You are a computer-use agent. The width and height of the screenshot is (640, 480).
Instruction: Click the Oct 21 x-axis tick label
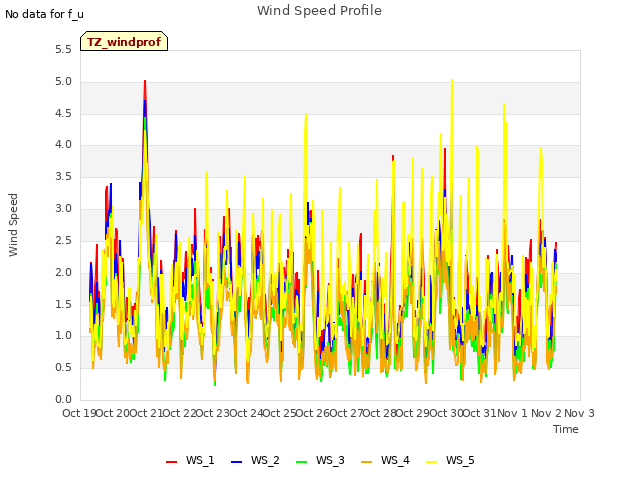tap(146, 413)
